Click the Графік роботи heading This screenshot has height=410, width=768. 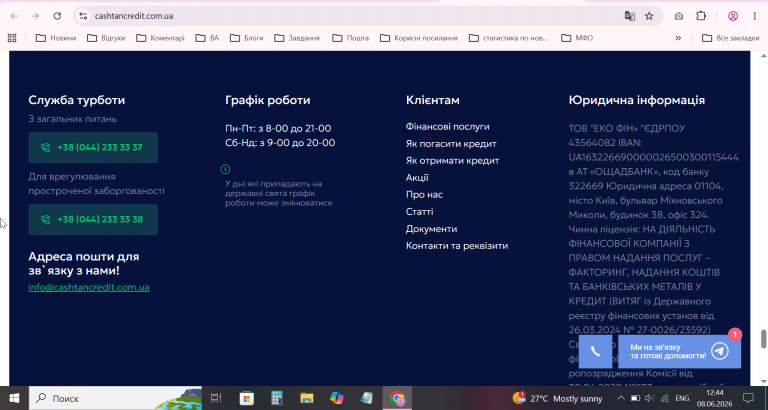tap(267, 100)
